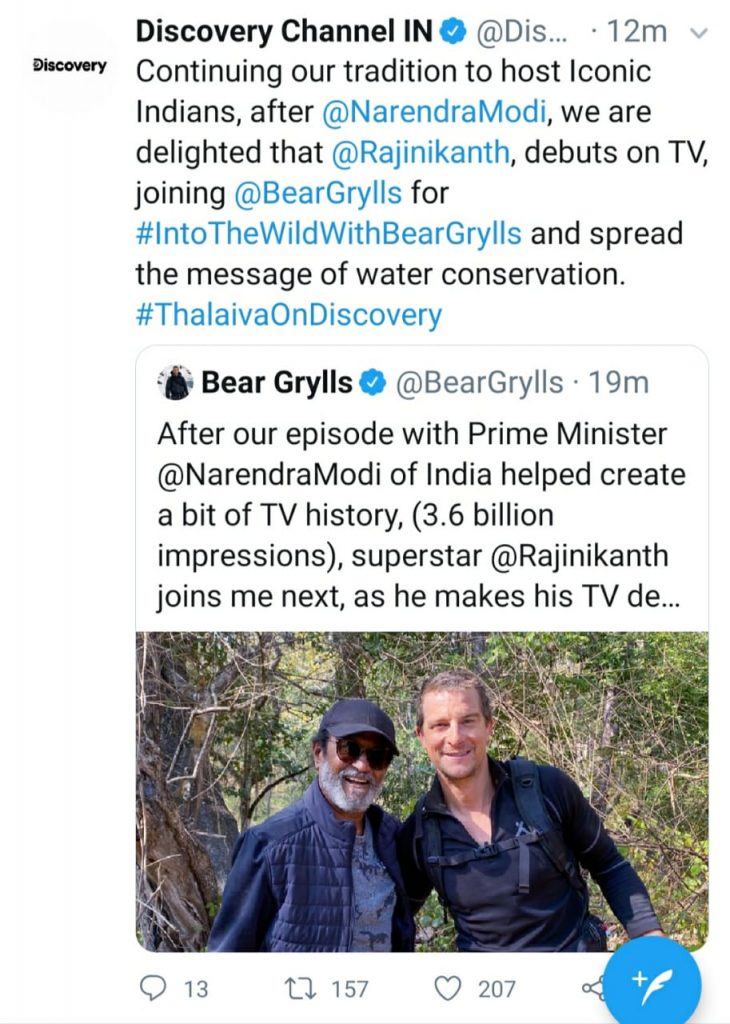Click the 12m timestamp of the tweet
Screen dimensions: 730x1024
637,31
